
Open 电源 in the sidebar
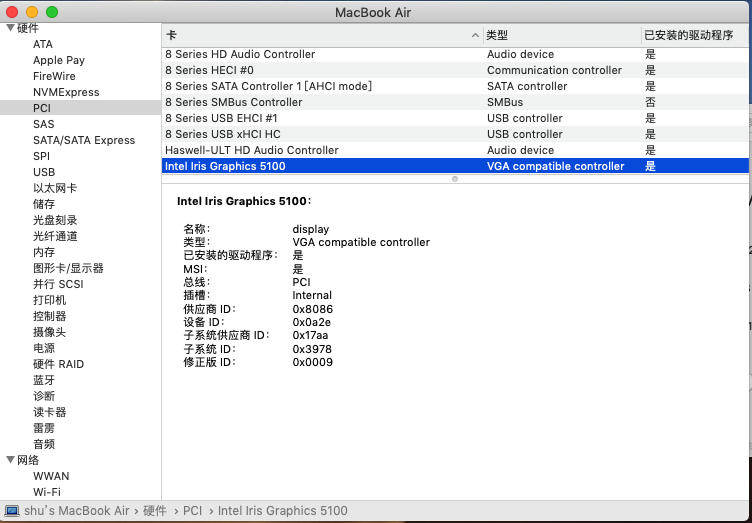click(x=44, y=348)
